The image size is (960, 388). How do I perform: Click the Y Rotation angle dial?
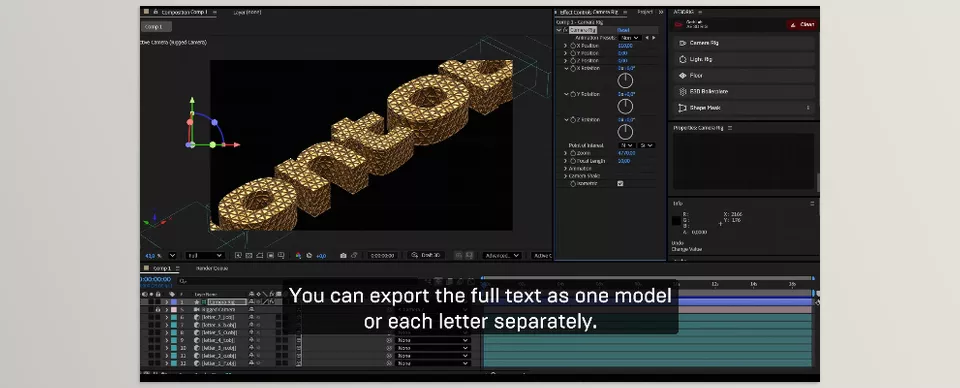point(624,106)
